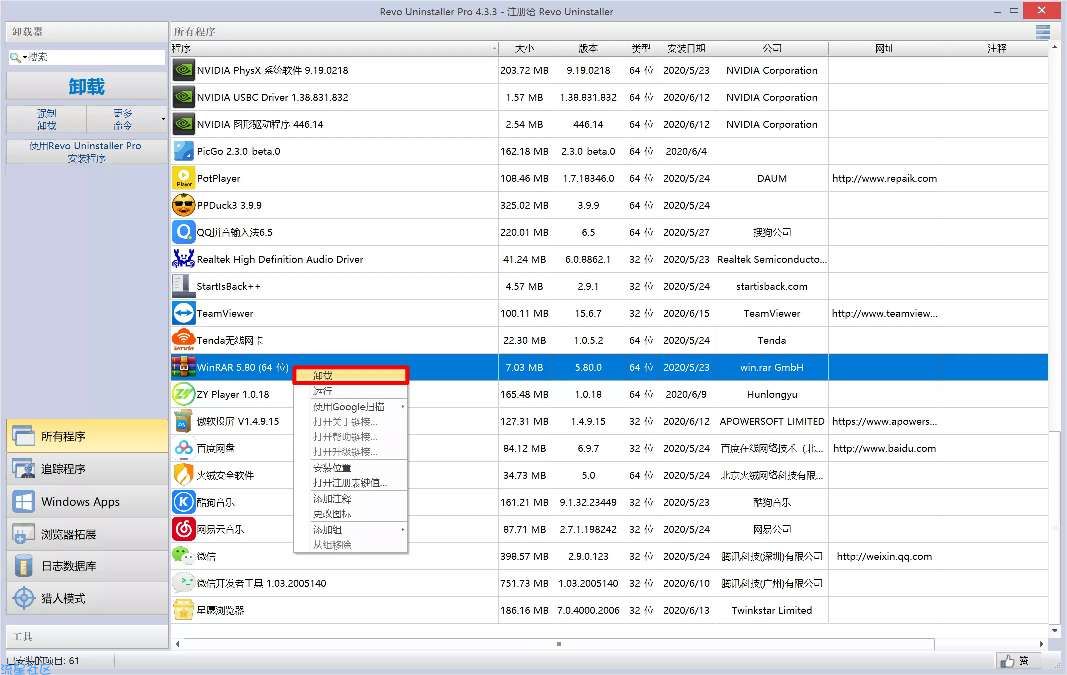
Task: Expand the 更多命令 (More Commands) dropdown arrow
Action: 163,119
